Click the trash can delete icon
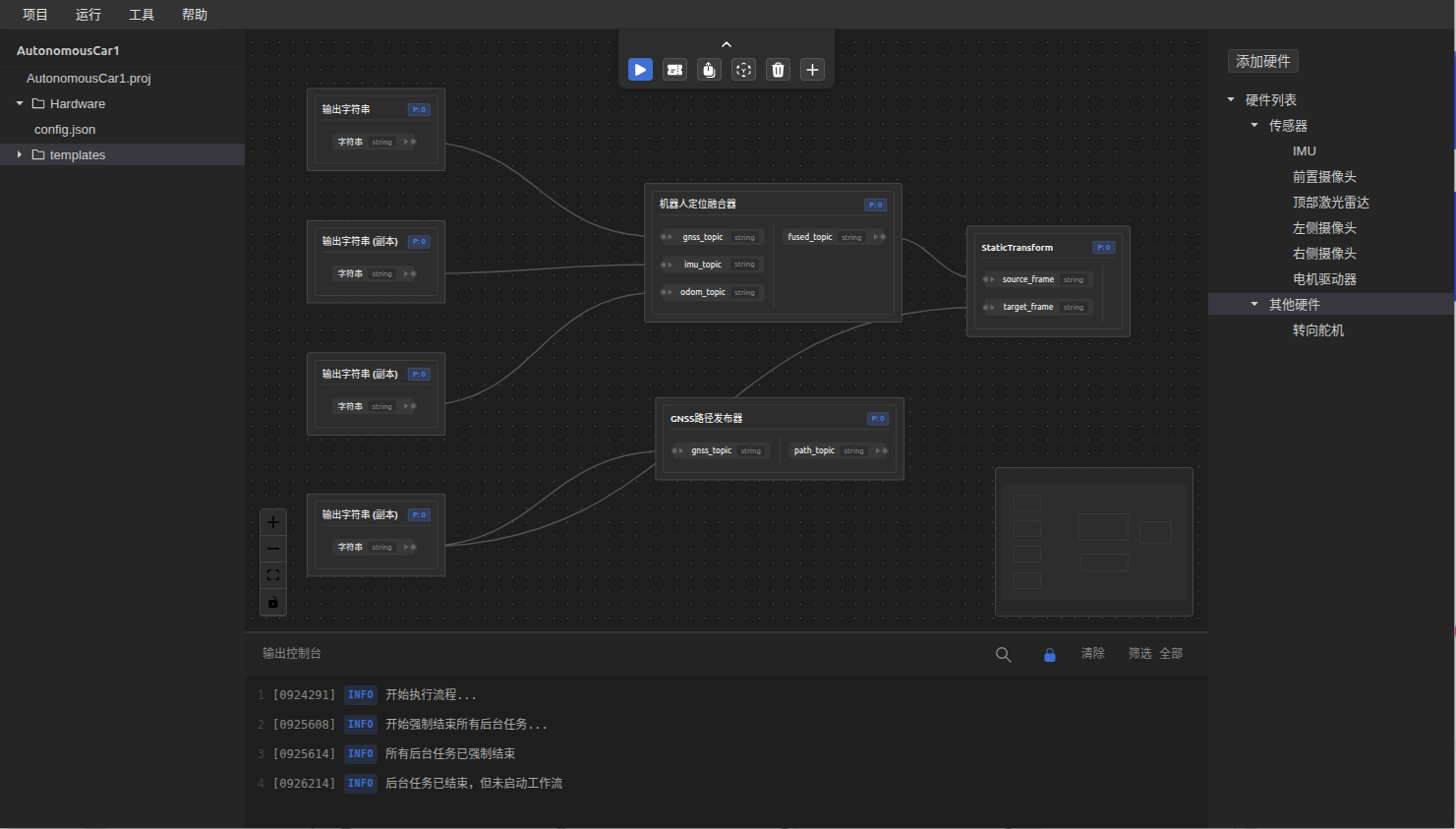The image size is (1456, 829). point(778,70)
